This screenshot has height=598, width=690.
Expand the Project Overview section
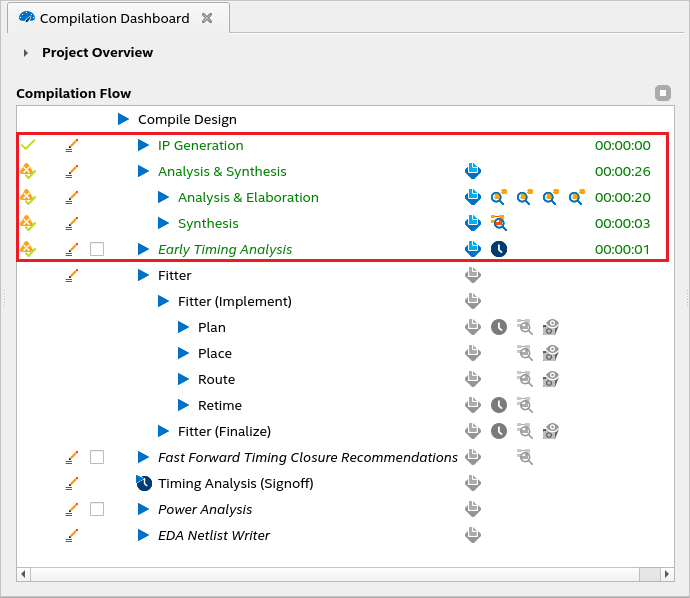tap(26, 52)
